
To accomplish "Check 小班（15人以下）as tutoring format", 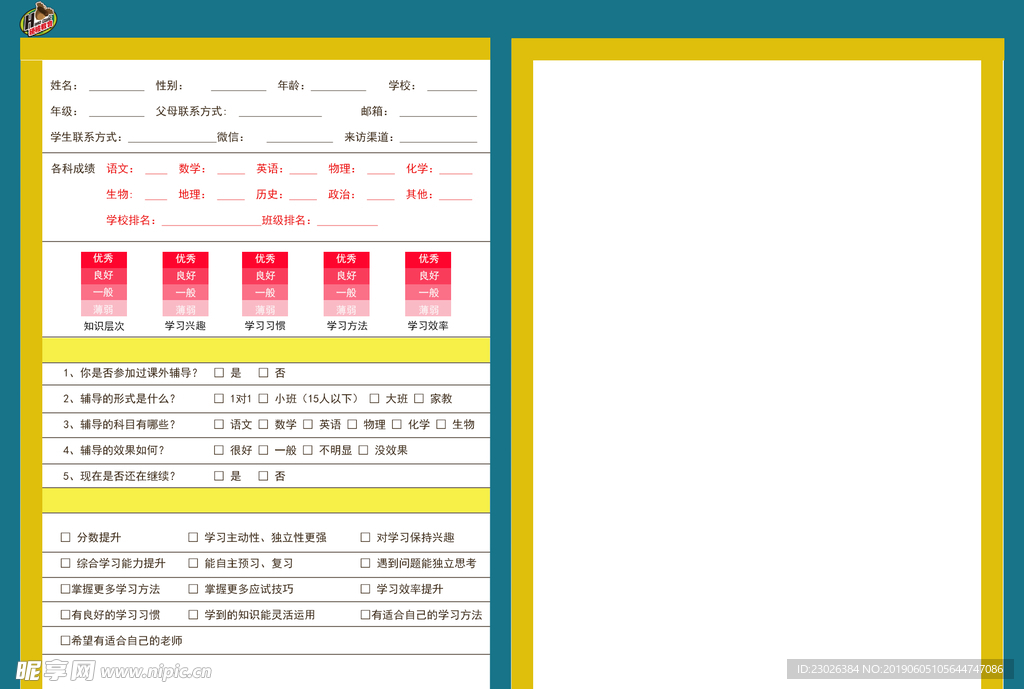I will [x=263, y=399].
